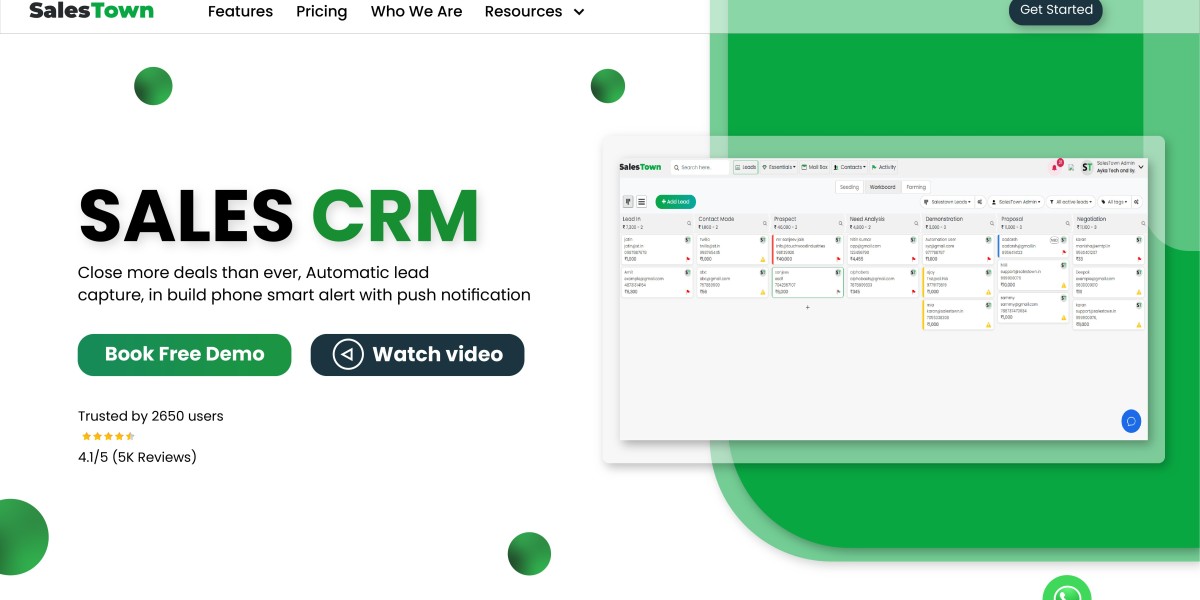Click the warning icon on the abc card
The image size is (1200, 600).
point(763,292)
